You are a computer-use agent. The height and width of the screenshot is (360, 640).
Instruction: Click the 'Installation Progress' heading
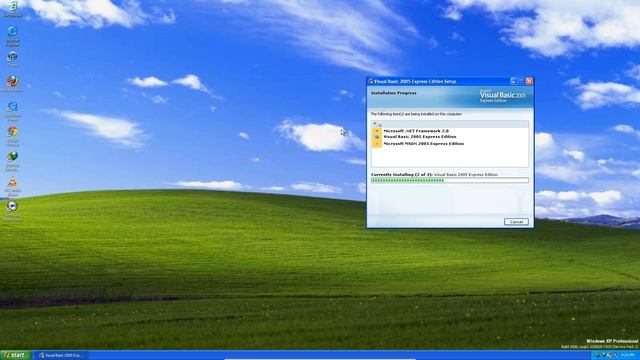[393, 93]
